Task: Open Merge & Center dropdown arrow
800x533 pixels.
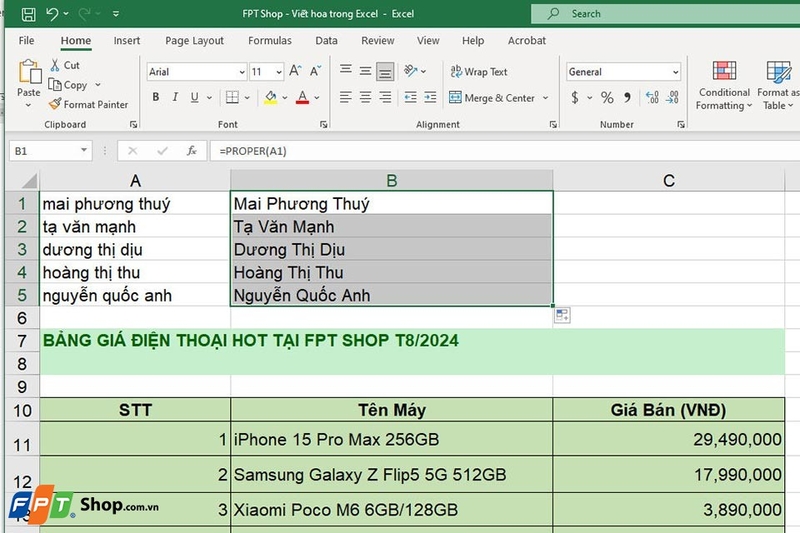Action: click(x=545, y=97)
